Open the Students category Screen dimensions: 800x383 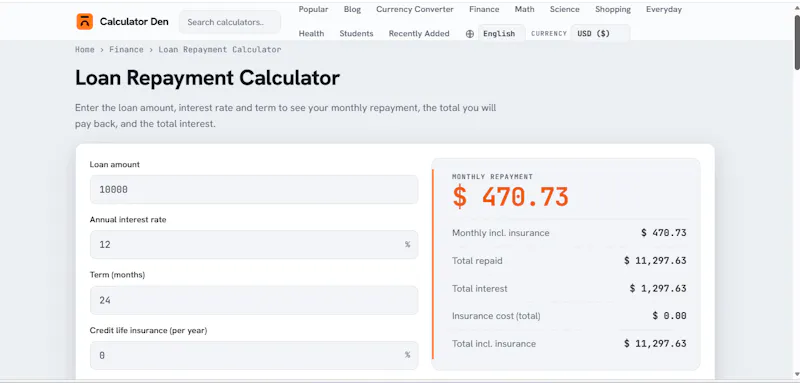point(356,33)
